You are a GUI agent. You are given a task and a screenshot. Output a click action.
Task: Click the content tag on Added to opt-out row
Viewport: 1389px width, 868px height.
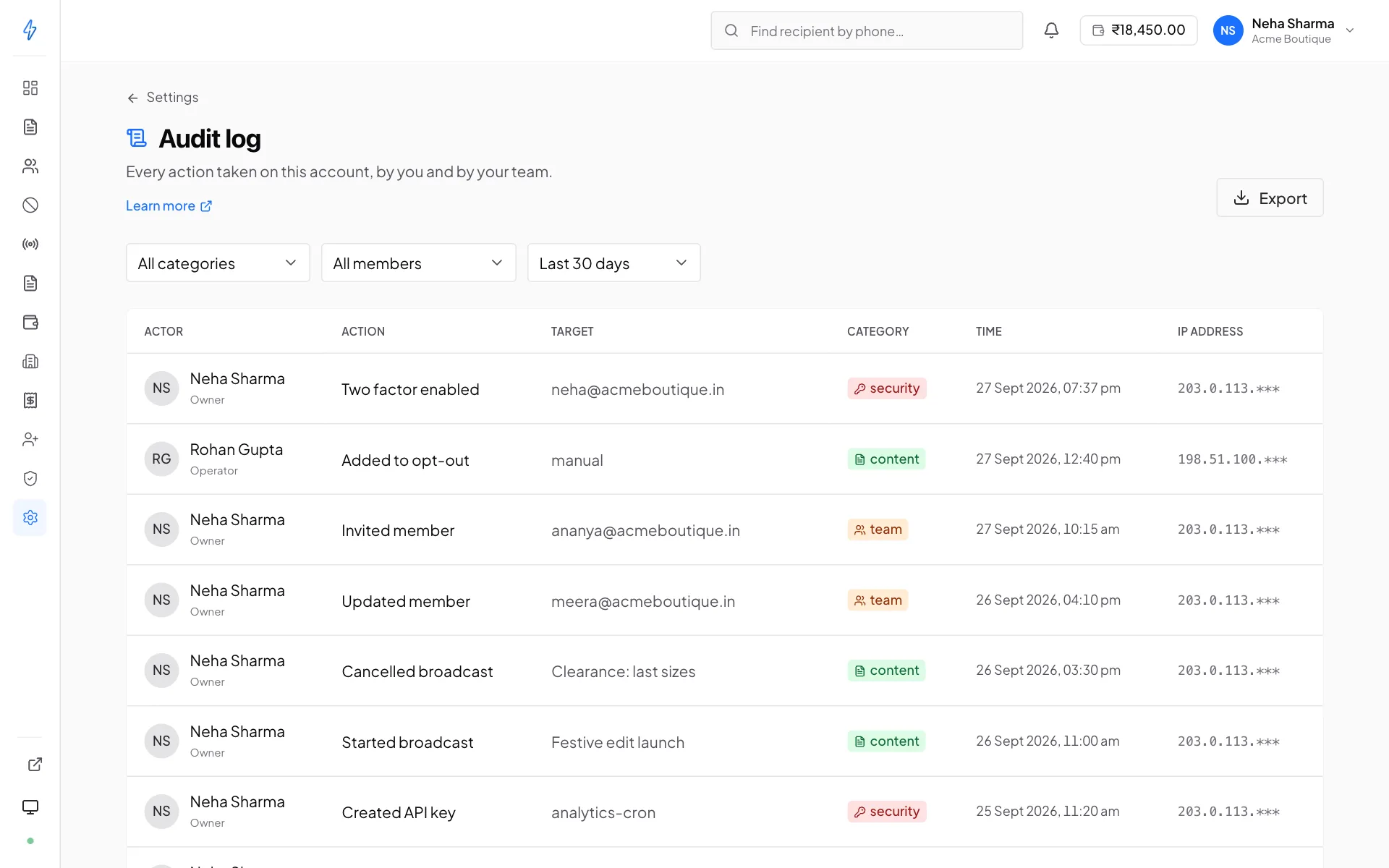(886, 459)
